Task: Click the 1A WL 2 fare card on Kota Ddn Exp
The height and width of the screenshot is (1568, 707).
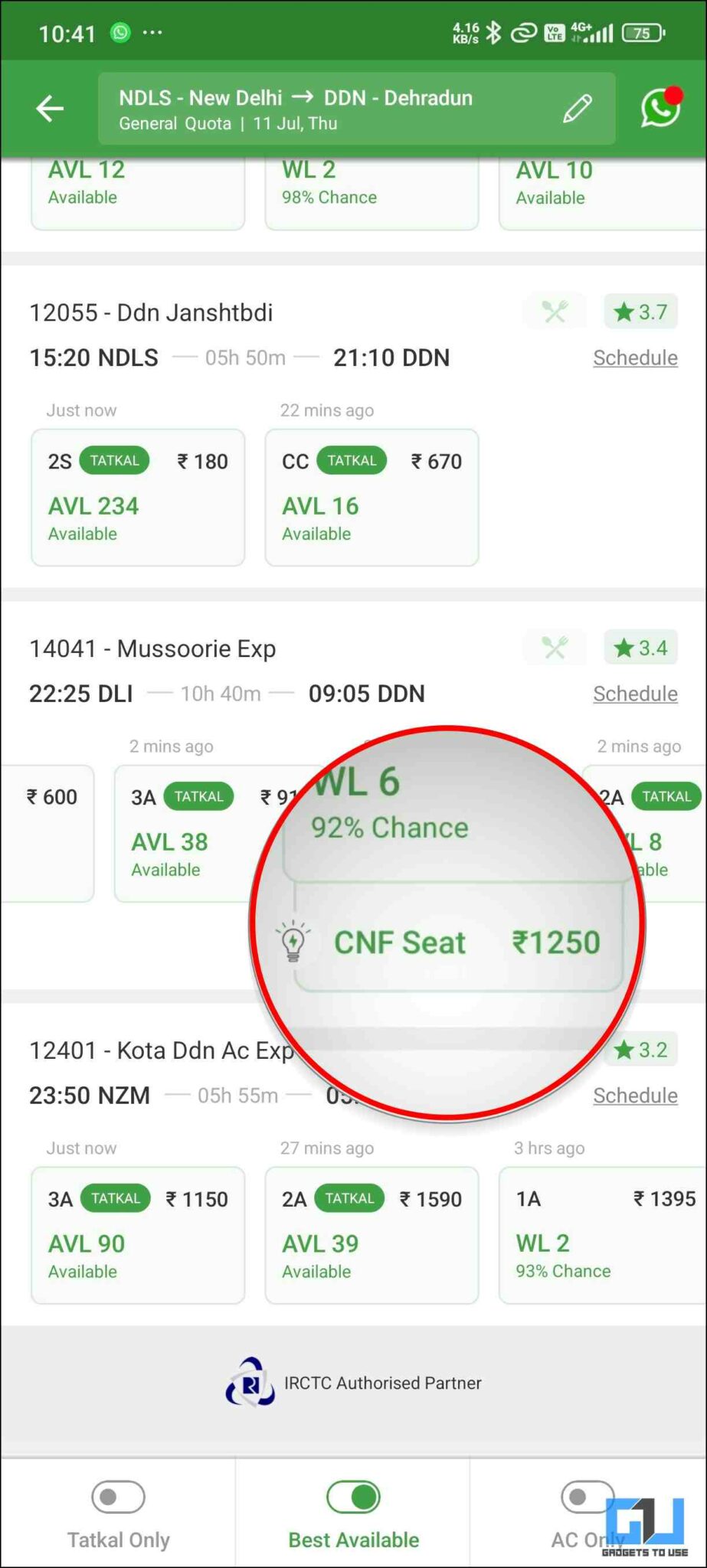Action: (605, 1236)
